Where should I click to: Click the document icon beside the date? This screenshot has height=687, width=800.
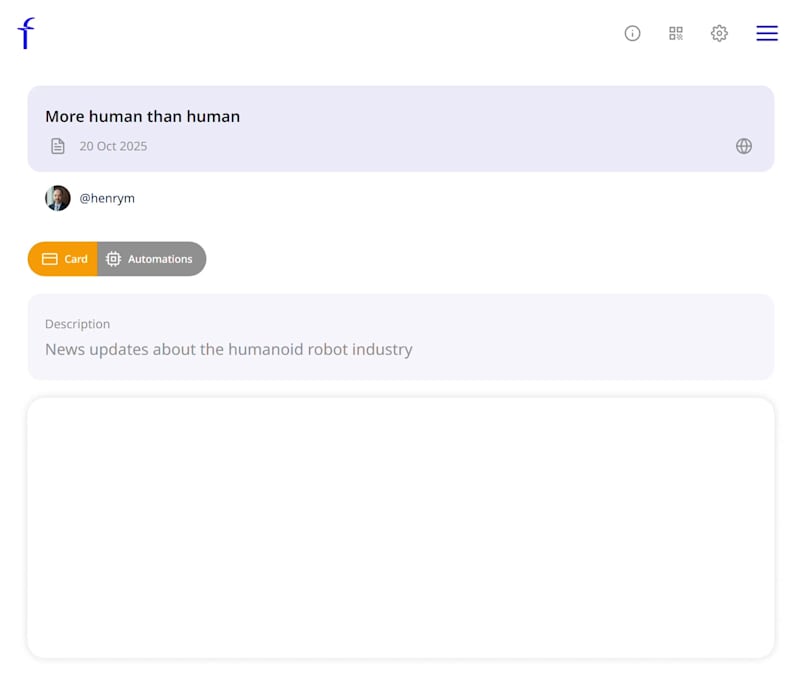click(x=58, y=146)
